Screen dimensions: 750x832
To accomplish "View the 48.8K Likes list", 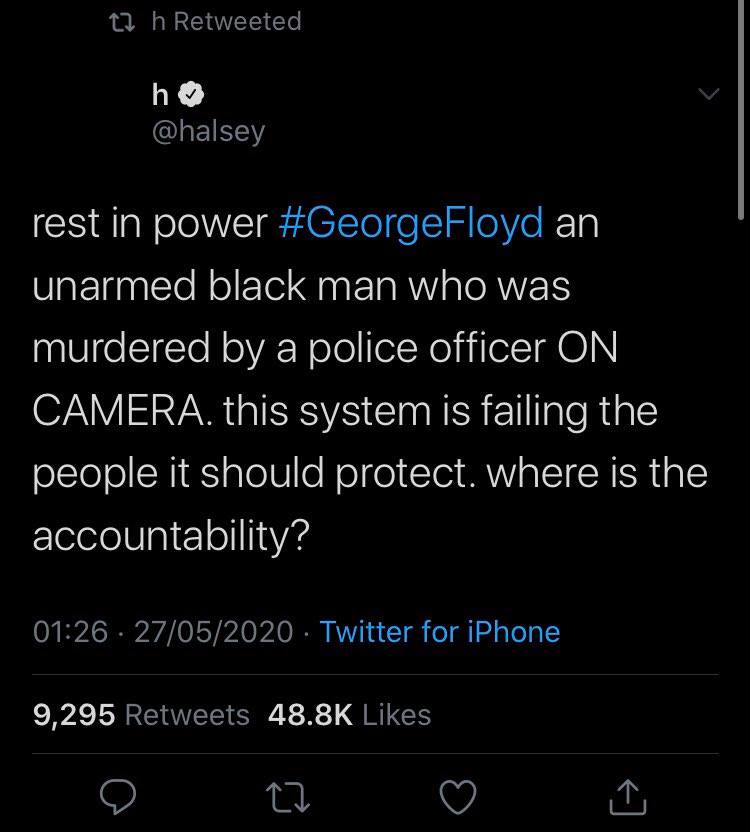I will click(350, 715).
